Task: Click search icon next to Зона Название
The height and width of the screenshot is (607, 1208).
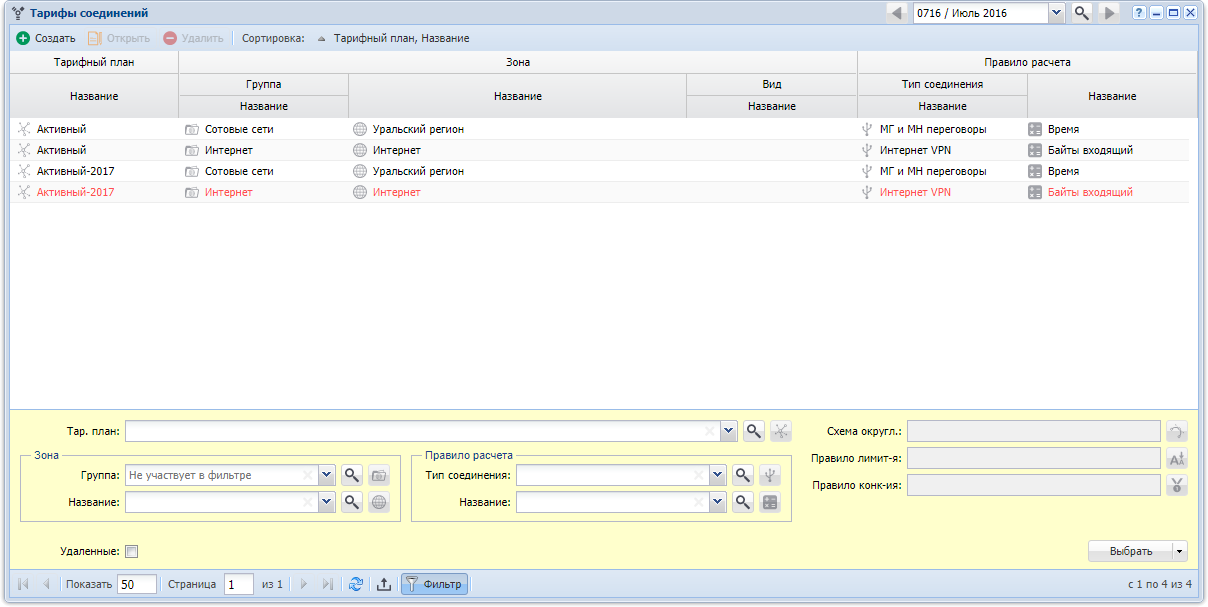Action: click(351, 502)
